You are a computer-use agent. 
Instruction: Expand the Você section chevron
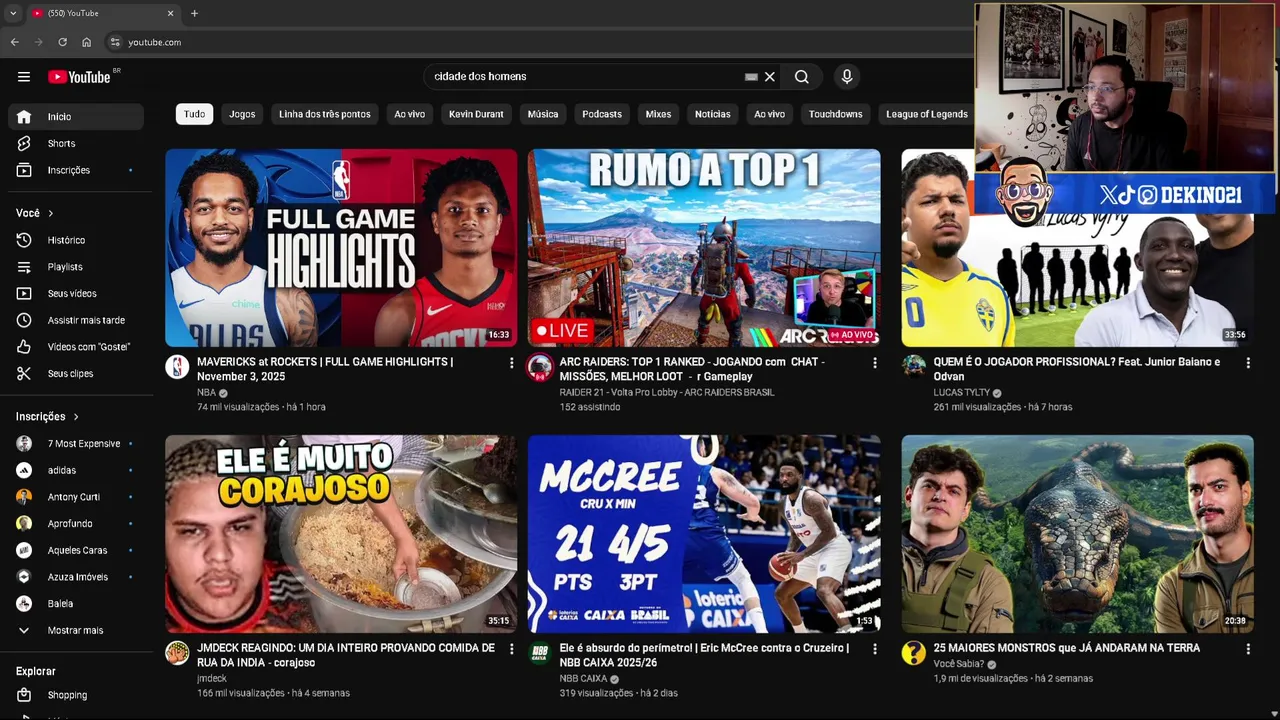(51, 213)
